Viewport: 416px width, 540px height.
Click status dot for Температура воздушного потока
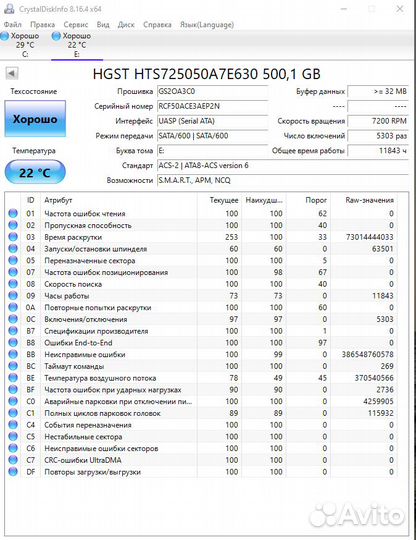[13, 378]
